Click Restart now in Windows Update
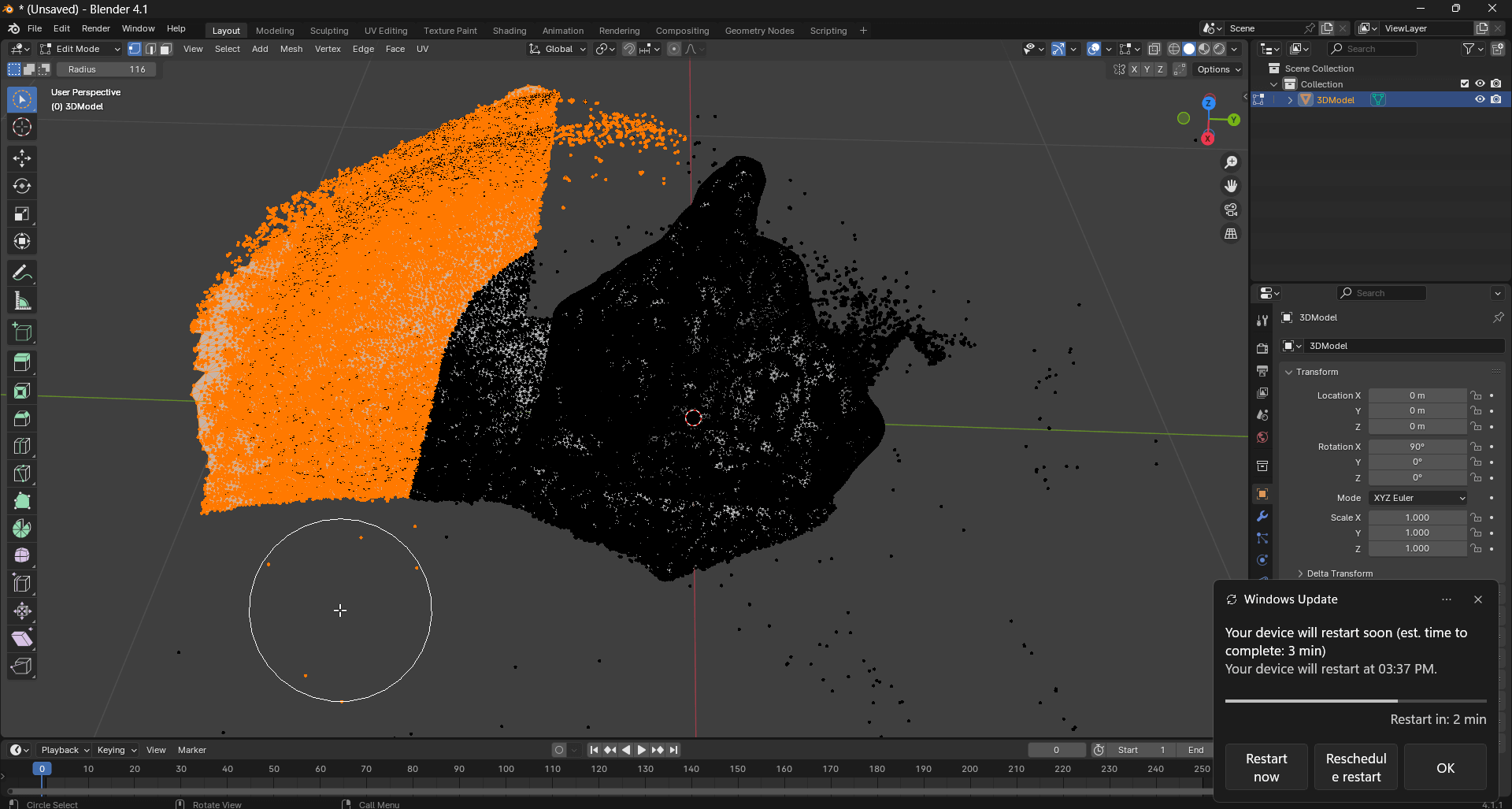Viewport: 1512px width, 809px height. tap(1266, 767)
